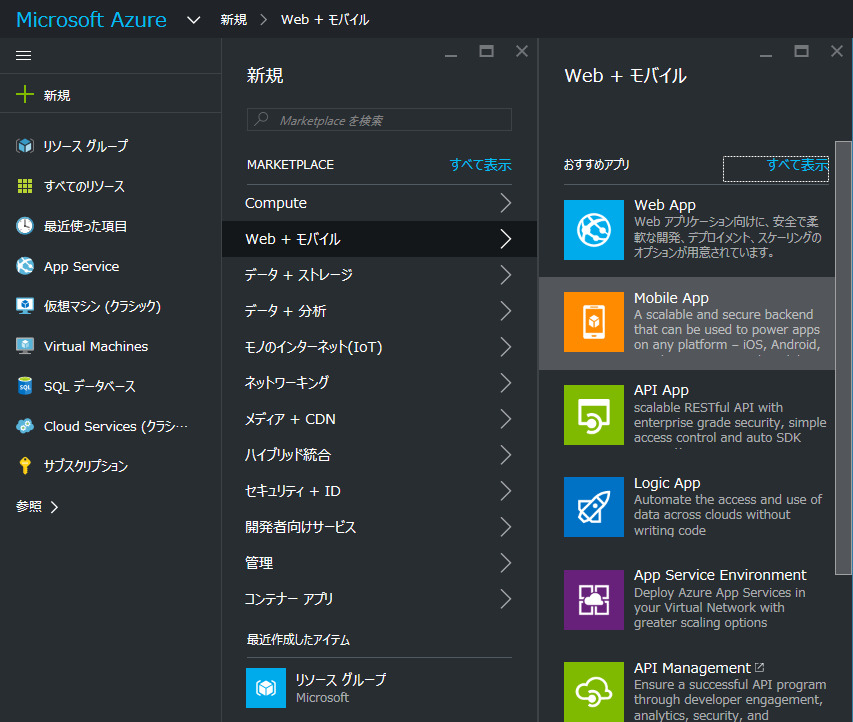Viewport: 853px width, 722px height.
Task: Select the Mobile App description text
Action: click(x=727, y=330)
